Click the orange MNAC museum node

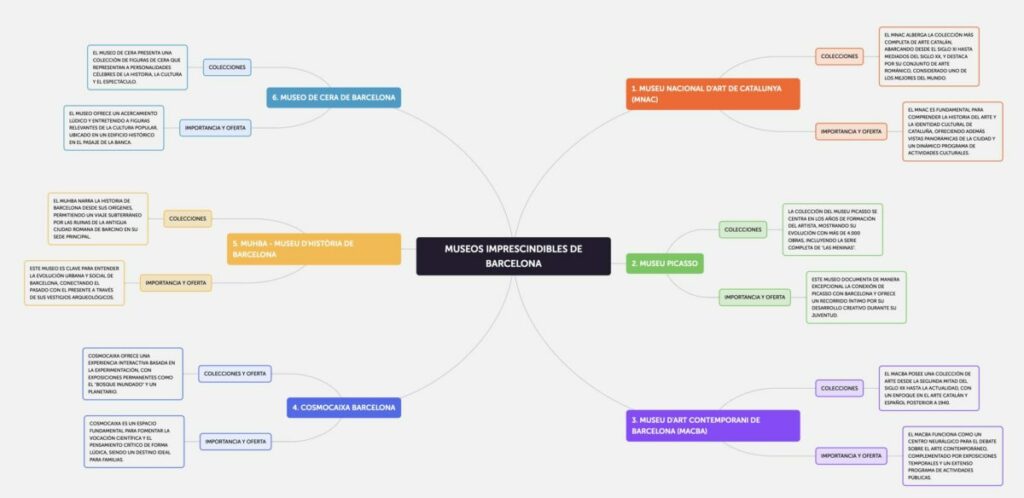pyautogui.click(x=713, y=94)
